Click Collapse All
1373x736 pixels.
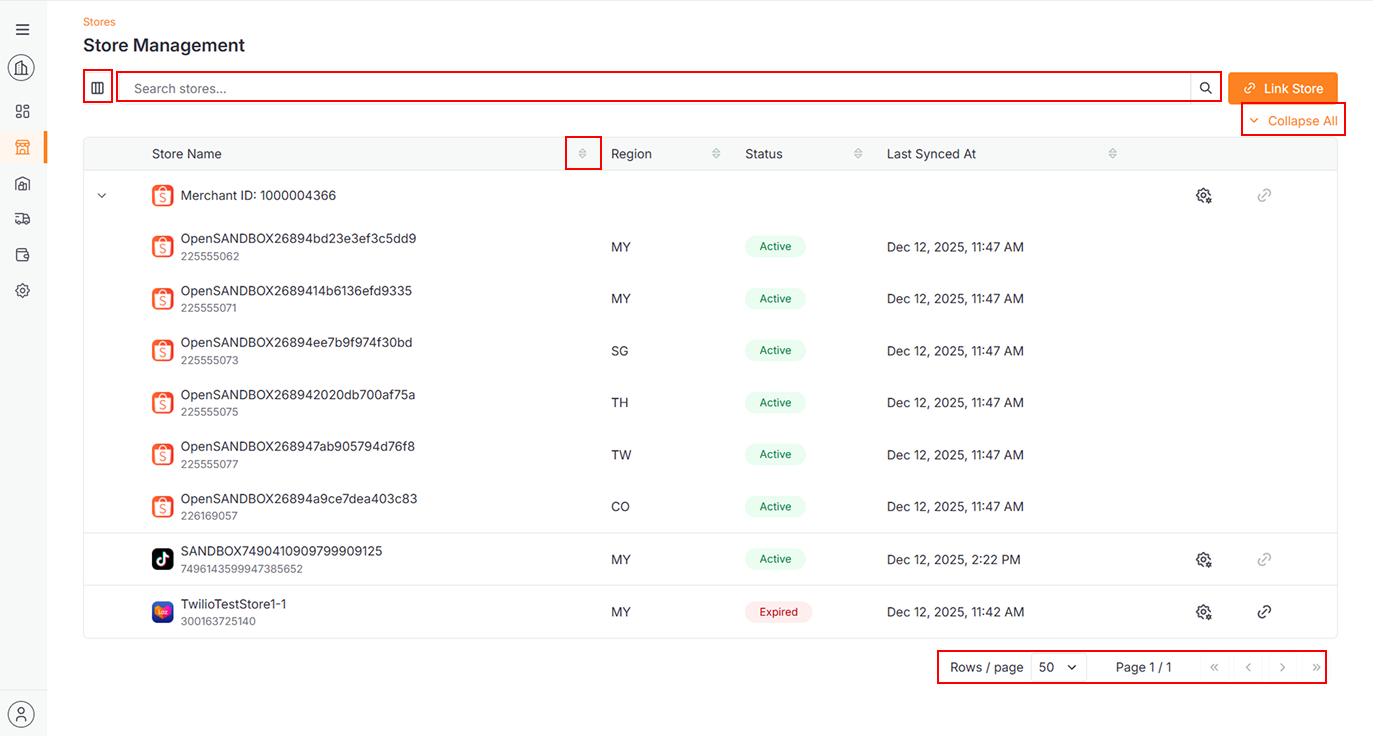[x=1293, y=121]
